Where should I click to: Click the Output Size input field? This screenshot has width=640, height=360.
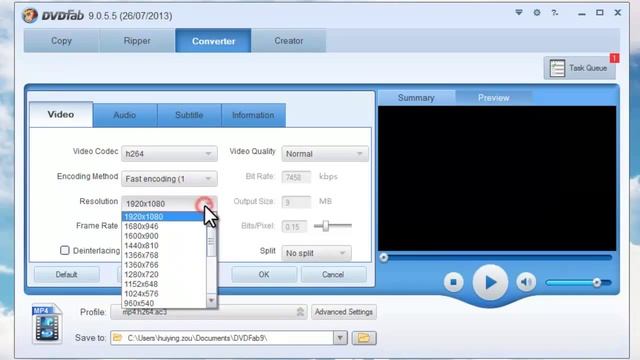point(296,202)
